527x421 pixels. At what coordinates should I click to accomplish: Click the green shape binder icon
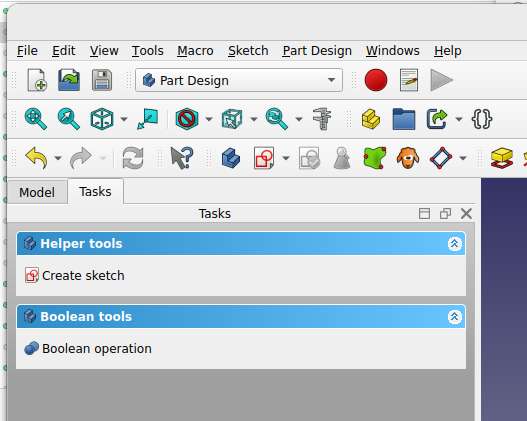(375, 158)
